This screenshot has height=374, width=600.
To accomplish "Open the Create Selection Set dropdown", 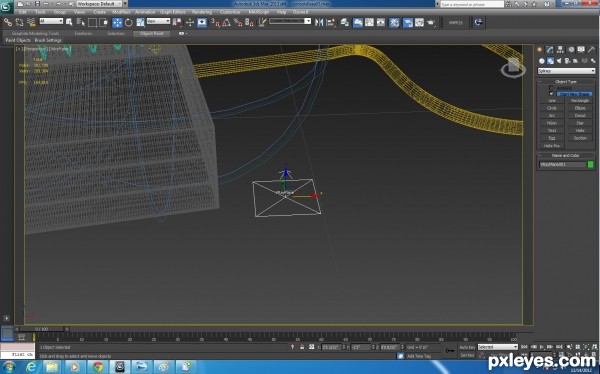I will tap(290, 21).
